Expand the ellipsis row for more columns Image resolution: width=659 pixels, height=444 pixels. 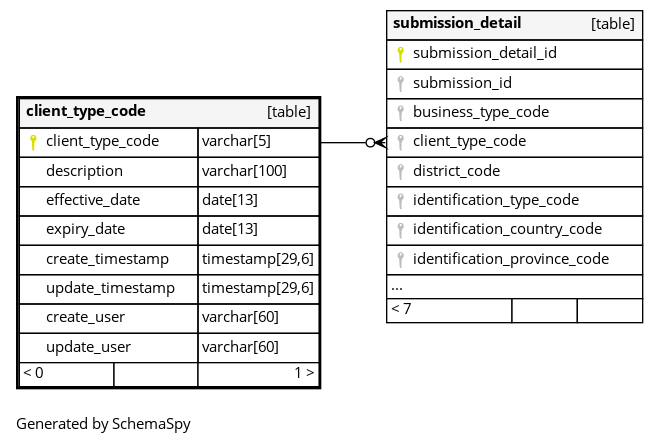pyautogui.click(x=397, y=287)
